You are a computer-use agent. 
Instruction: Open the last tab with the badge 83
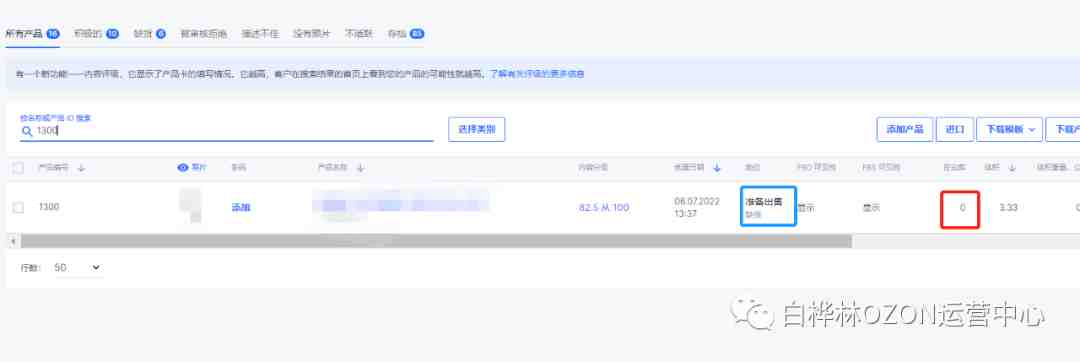(x=406, y=34)
